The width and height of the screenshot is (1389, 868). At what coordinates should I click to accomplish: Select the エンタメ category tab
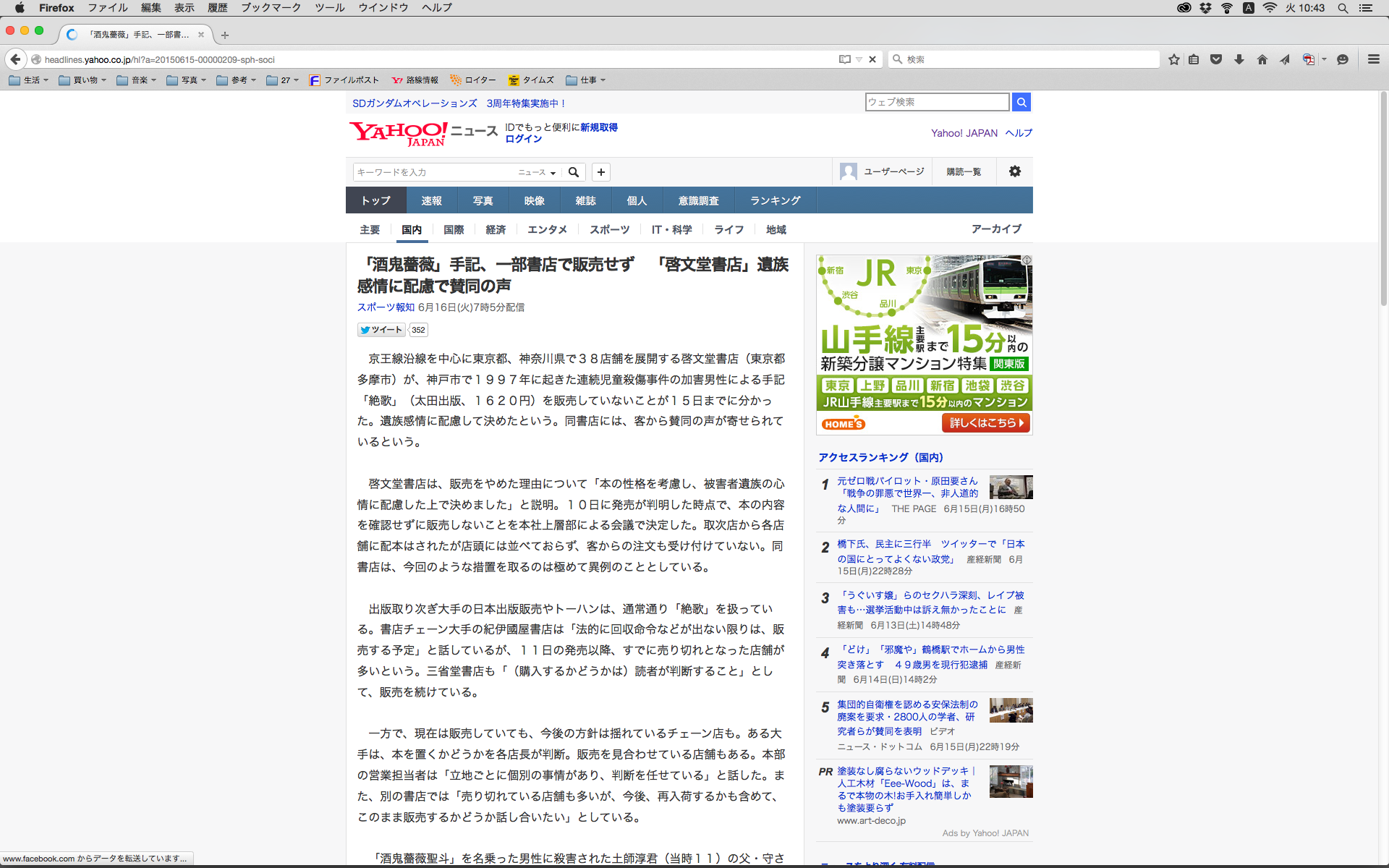547,229
